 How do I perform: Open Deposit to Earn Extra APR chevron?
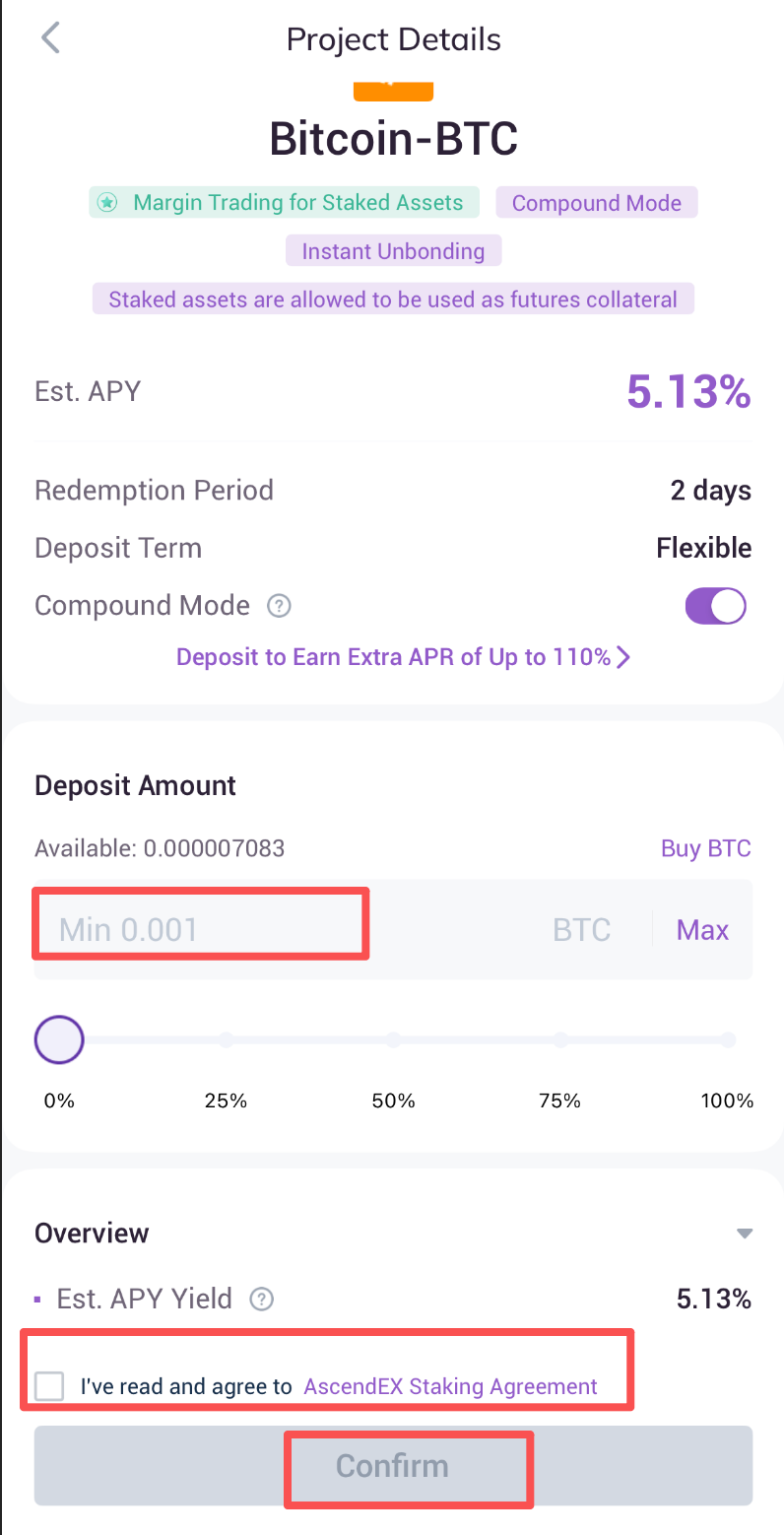[622, 657]
